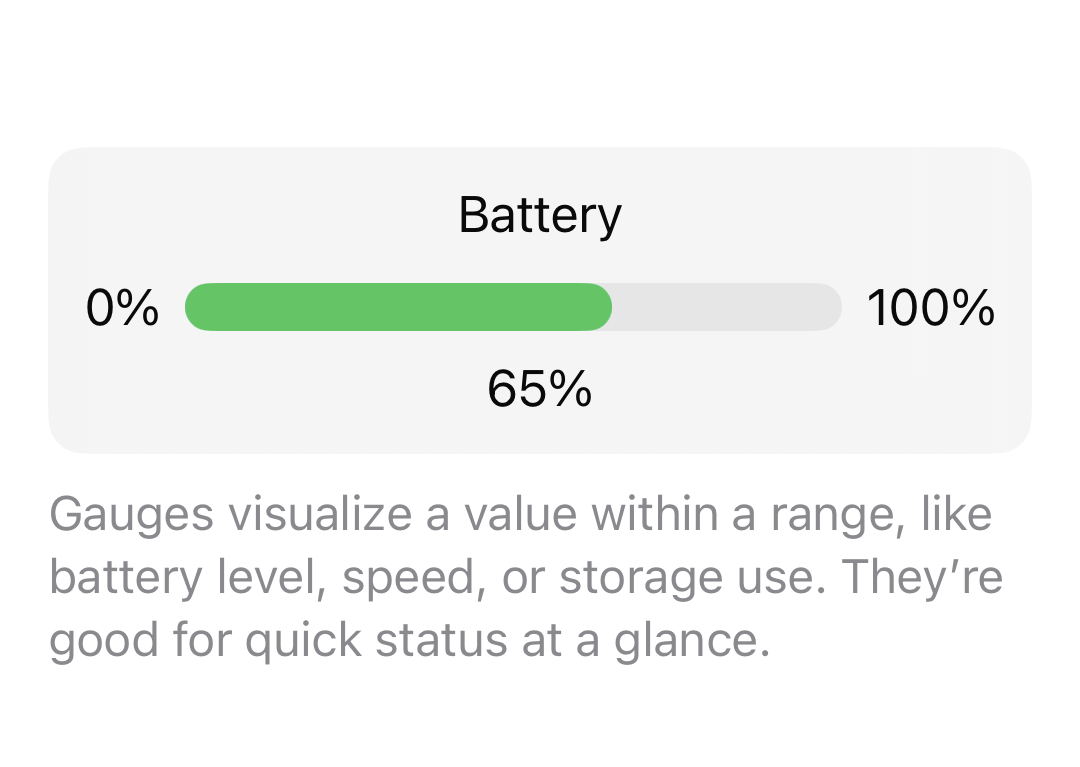Click the 65% current value label
1080x767 pixels.
pyautogui.click(x=540, y=389)
